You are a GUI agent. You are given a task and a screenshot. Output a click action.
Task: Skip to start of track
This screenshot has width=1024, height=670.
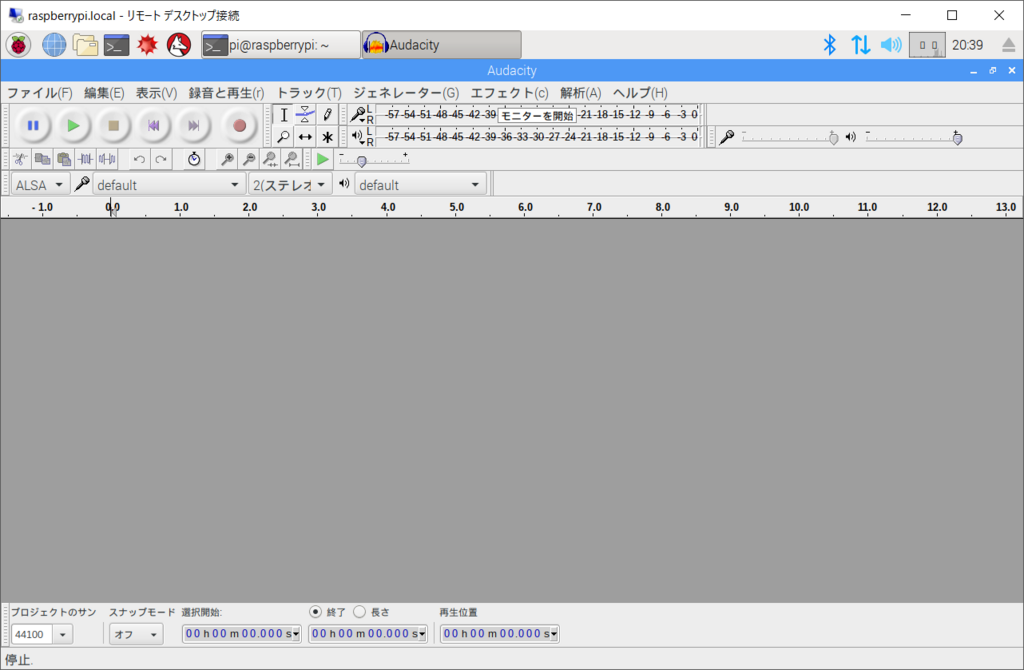[153, 125]
